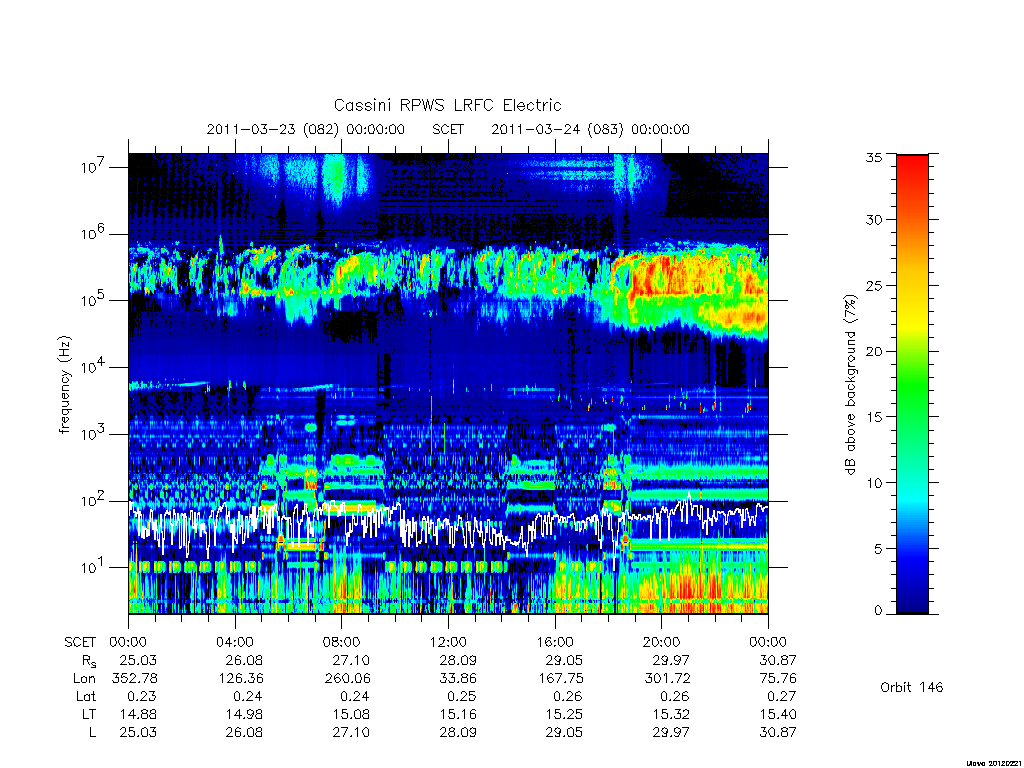
Task: Click Lat value "0.23"
Action: click(142, 697)
